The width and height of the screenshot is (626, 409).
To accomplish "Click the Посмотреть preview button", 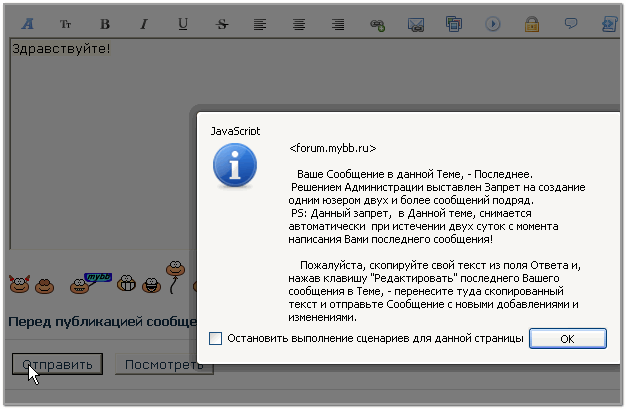I will [164, 364].
